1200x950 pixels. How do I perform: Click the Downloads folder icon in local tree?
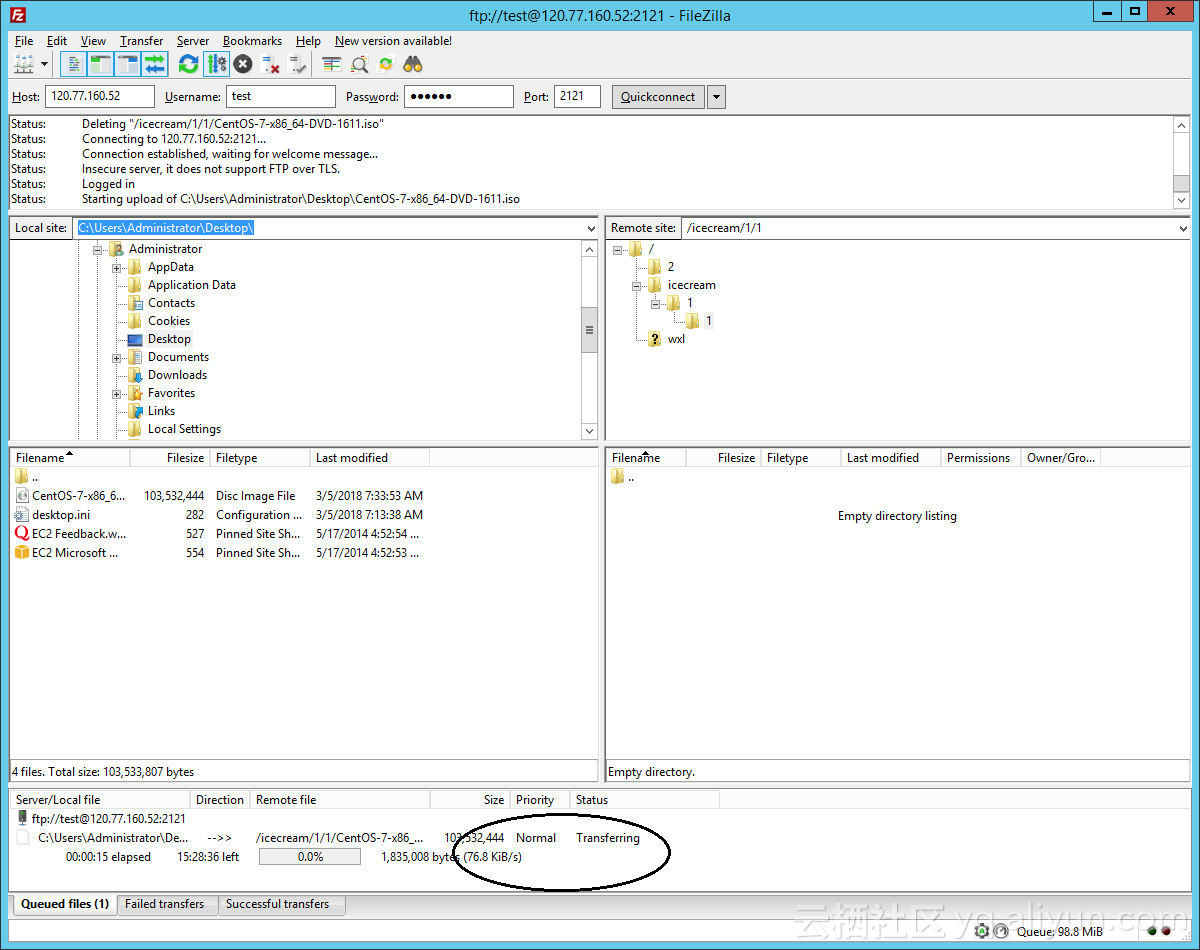(x=135, y=375)
